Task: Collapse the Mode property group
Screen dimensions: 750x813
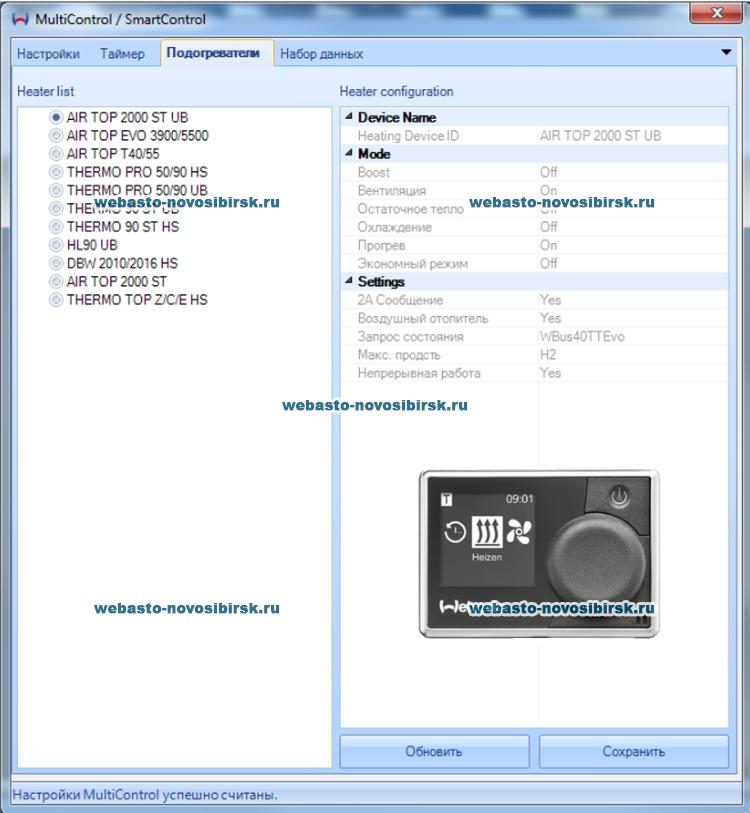Action: (x=348, y=154)
